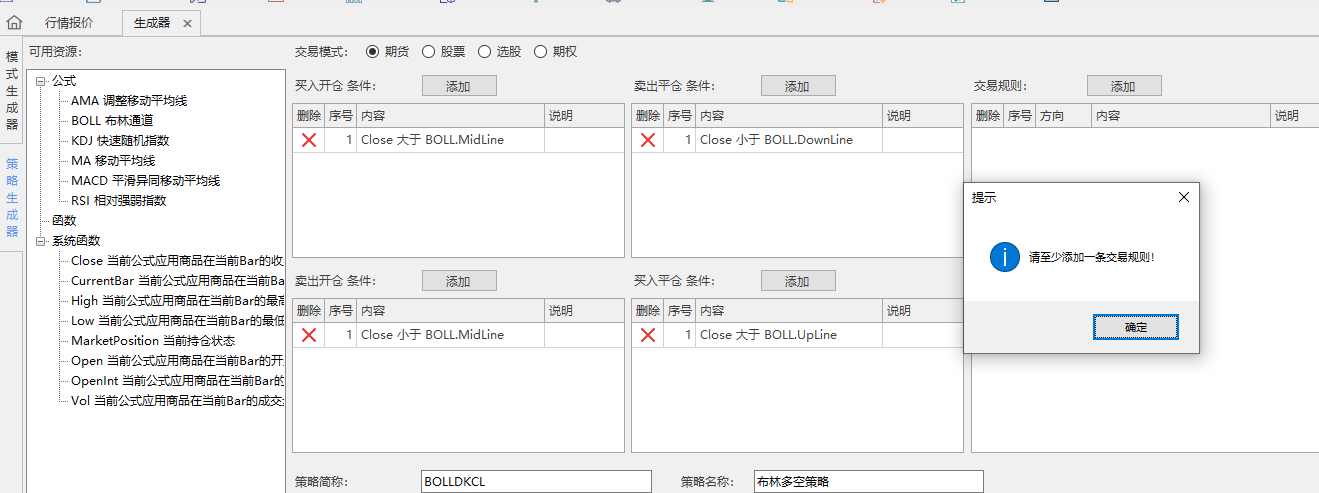The height and width of the screenshot is (493, 1319).
Task: Click the blue info icon in the dialog
Action: [1004, 257]
